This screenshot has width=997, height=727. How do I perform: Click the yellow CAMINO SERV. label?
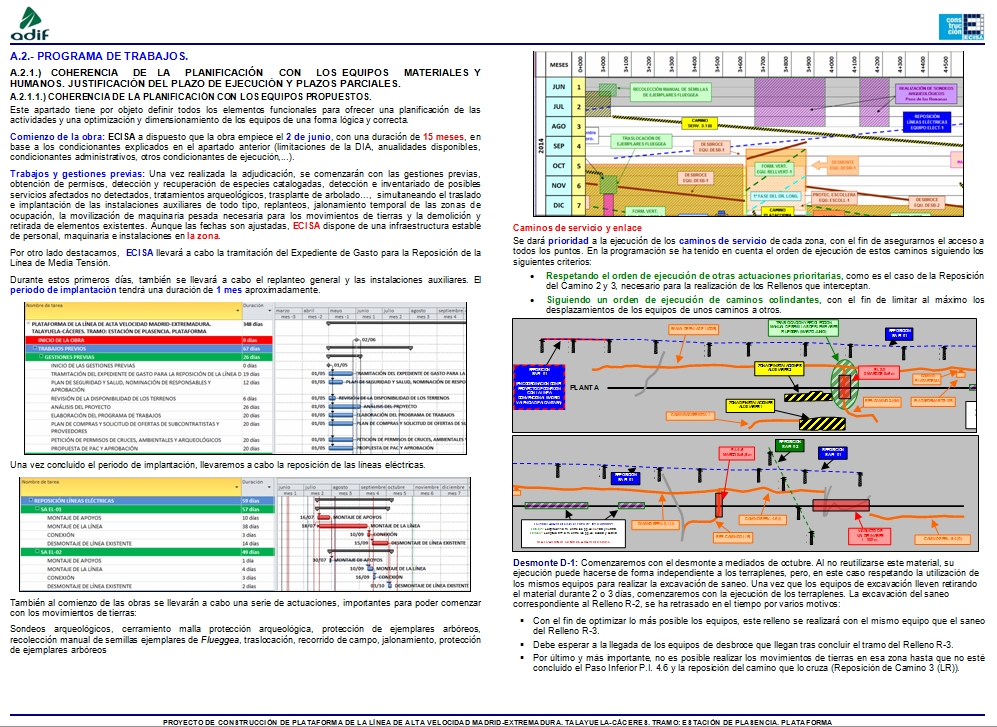tap(699, 123)
